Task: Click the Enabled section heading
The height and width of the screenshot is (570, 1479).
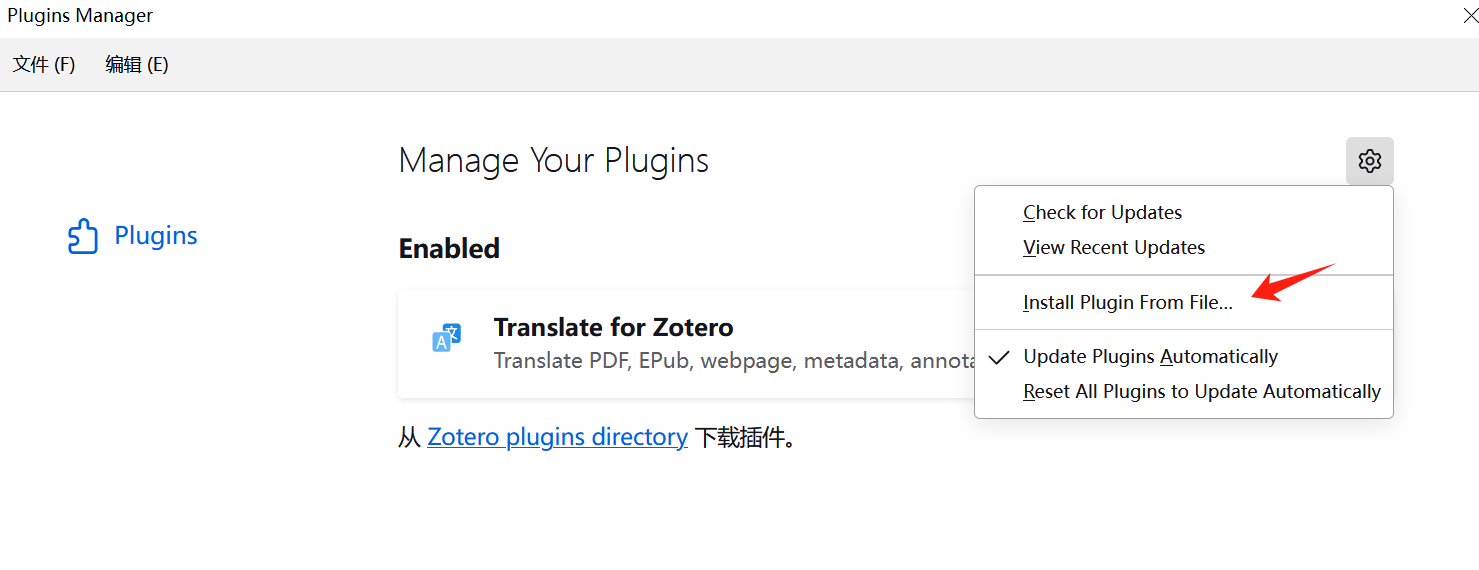Action: click(x=449, y=249)
